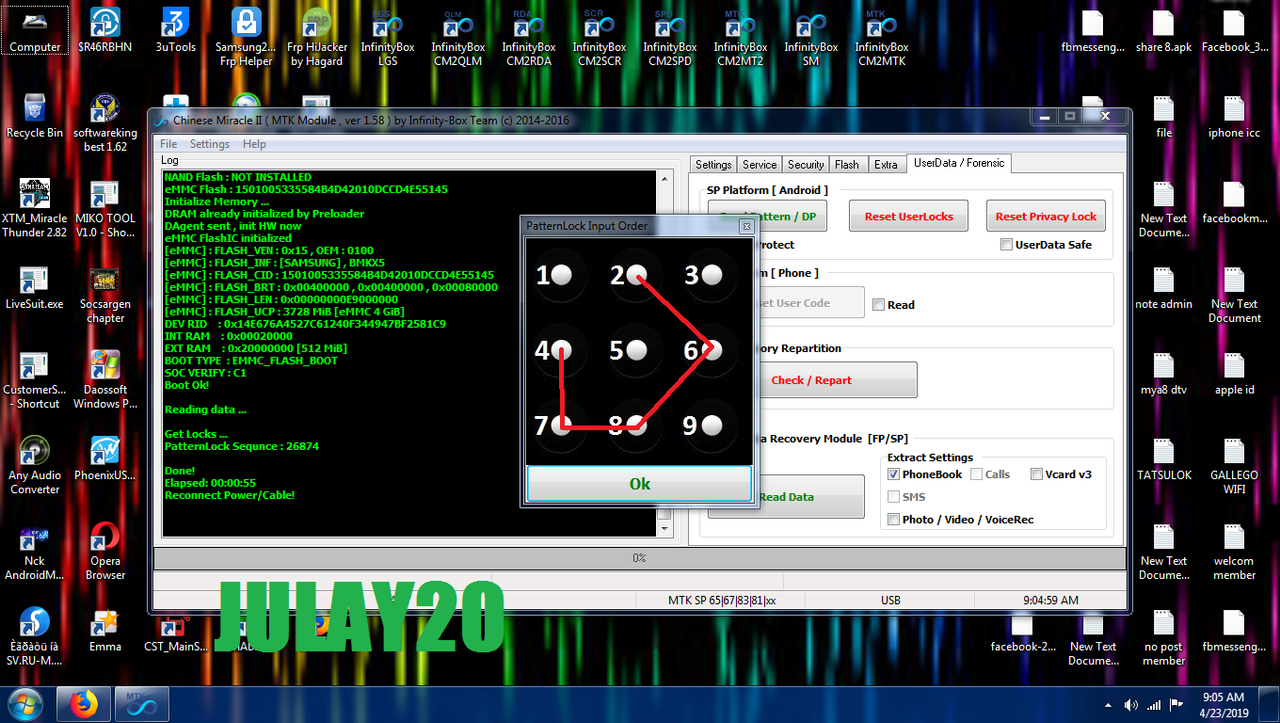Viewport: 1280px width, 723px height.
Task: Open the share 8.apk file icon
Action: [1164, 30]
